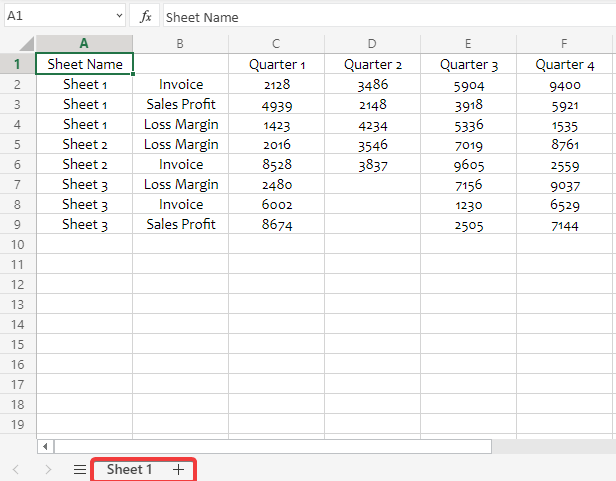Click the cell with value 9605

468,164
